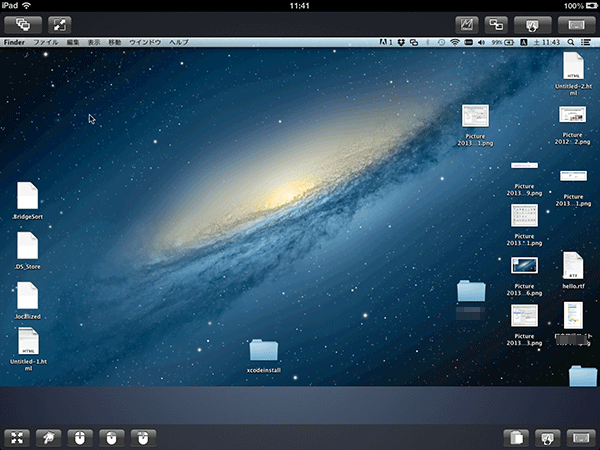Click the Bluetooth icon in Mac menu bar
The width and height of the screenshot is (600, 450).
[x=428, y=42]
